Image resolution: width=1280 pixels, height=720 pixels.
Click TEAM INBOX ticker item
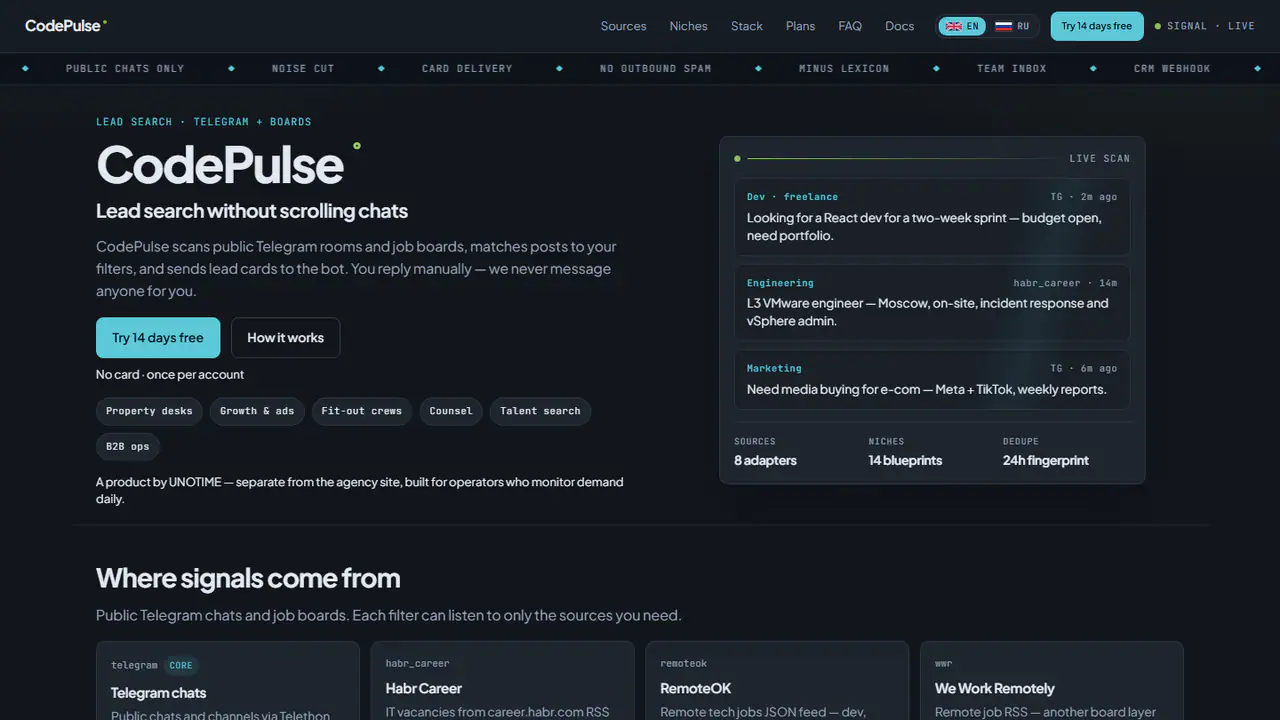point(1012,69)
